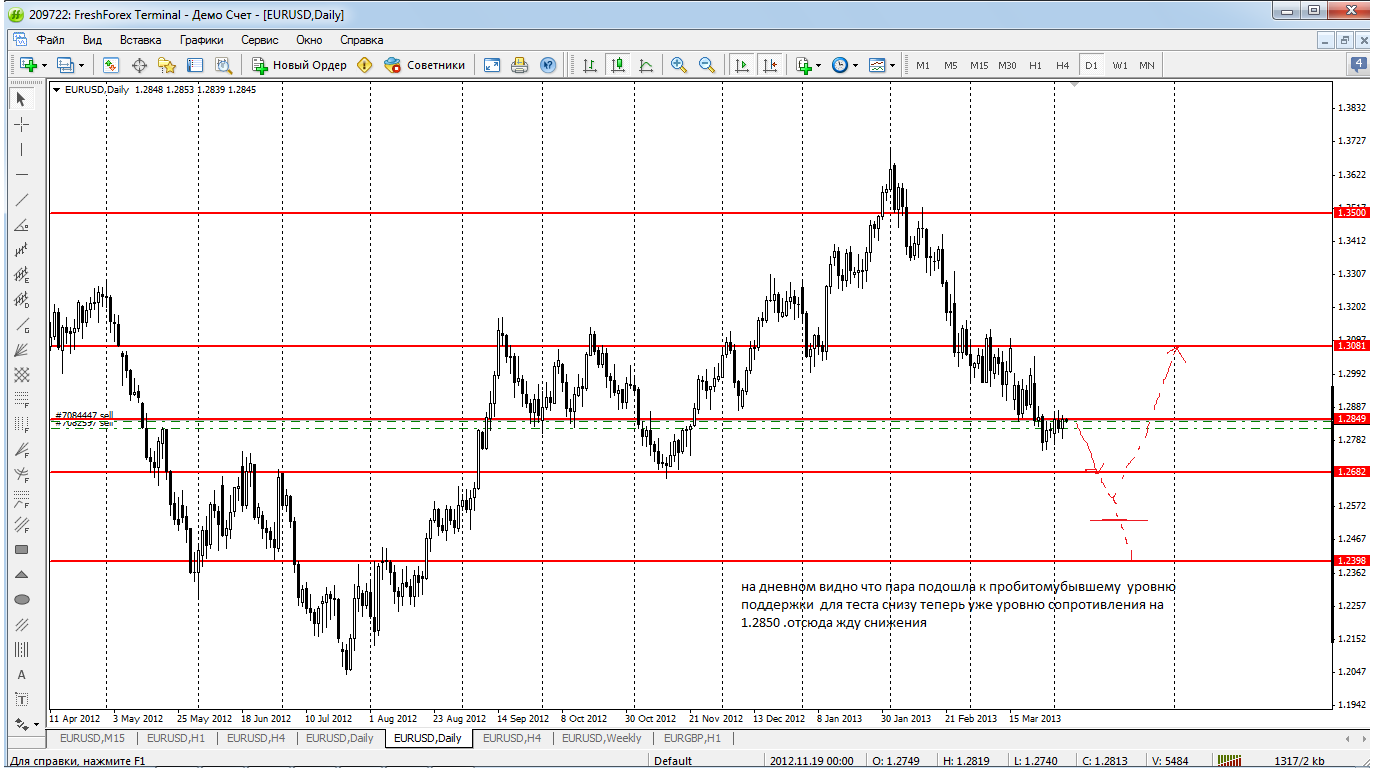Expand the Periods clock dropdown arrow

coord(853,66)
